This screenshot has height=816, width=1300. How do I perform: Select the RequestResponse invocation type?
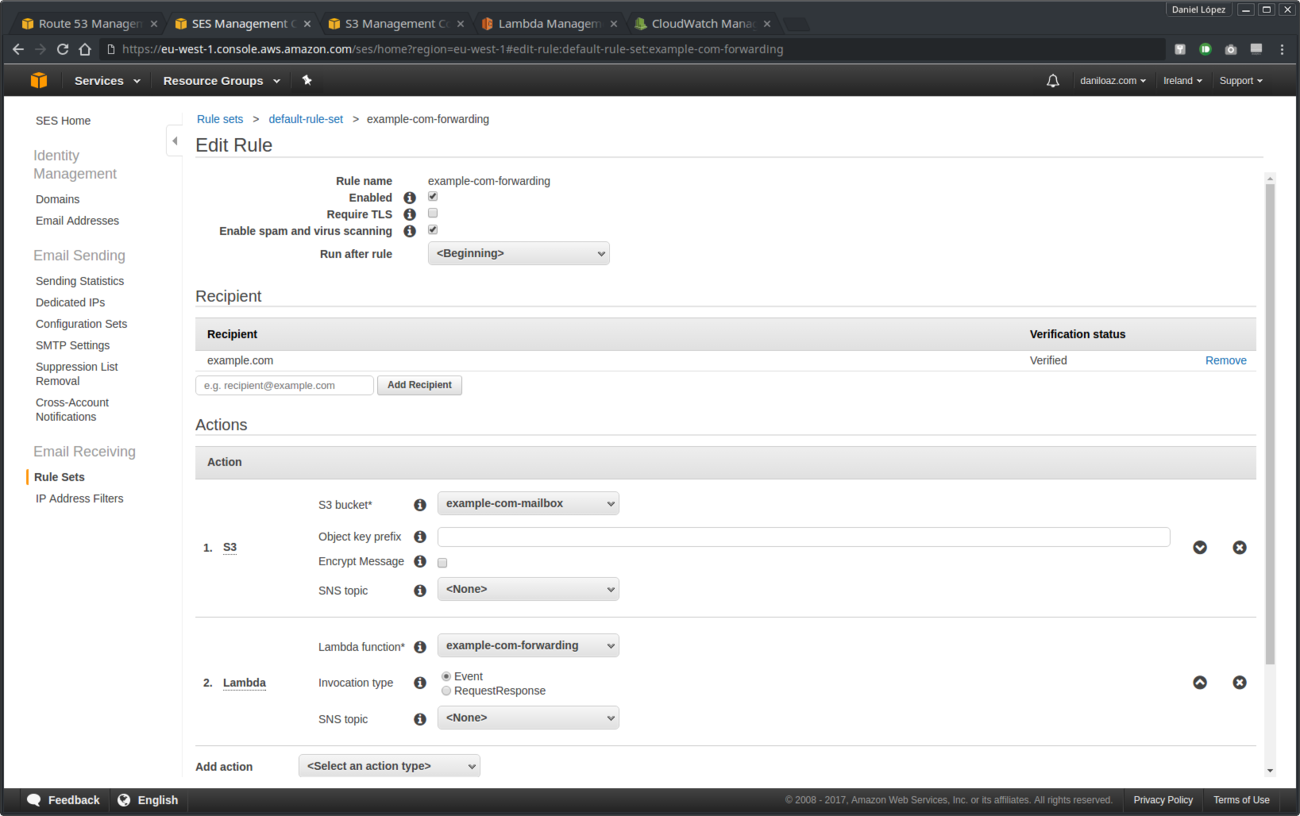point(446,690)
